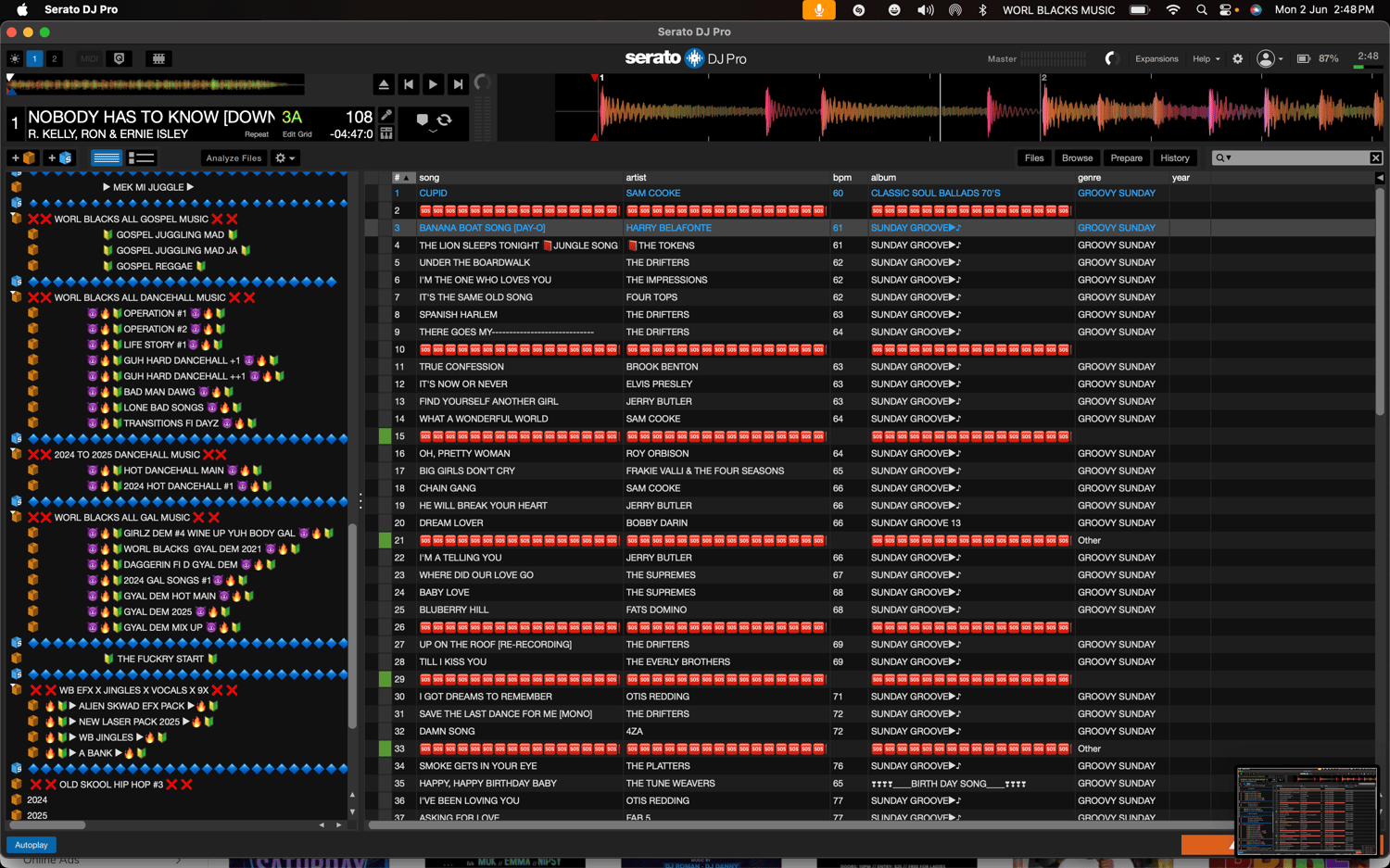
Task: Open the deck mixer settings icon
Action: (386, 133)
